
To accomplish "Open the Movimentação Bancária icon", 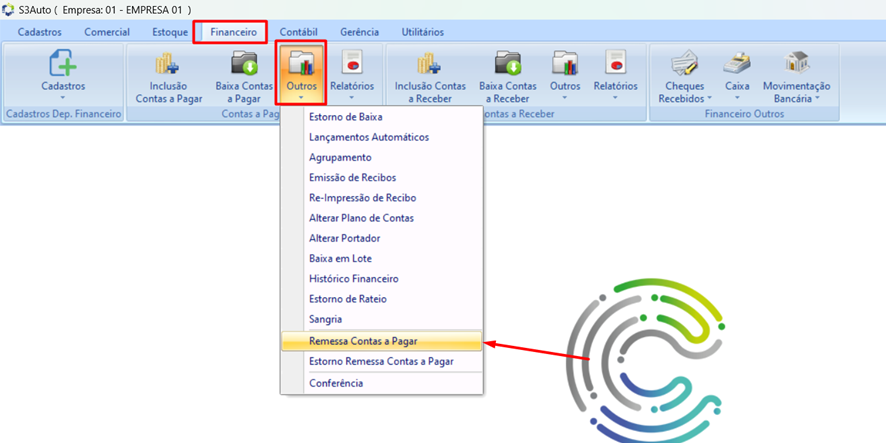I will coord(796,66).
